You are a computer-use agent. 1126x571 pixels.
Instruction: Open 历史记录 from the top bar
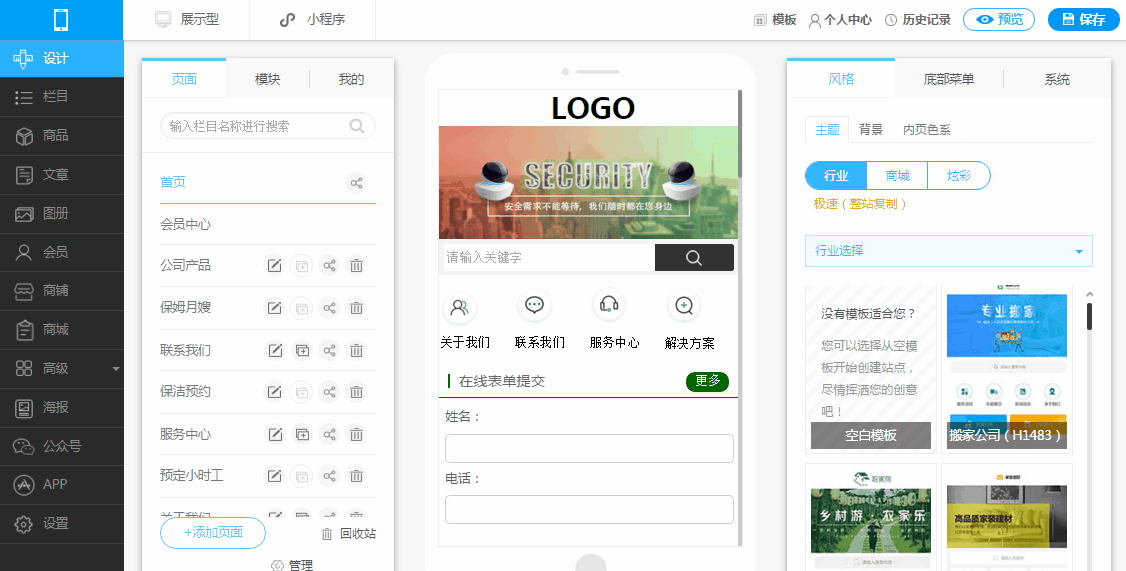(x=918, y=20)
